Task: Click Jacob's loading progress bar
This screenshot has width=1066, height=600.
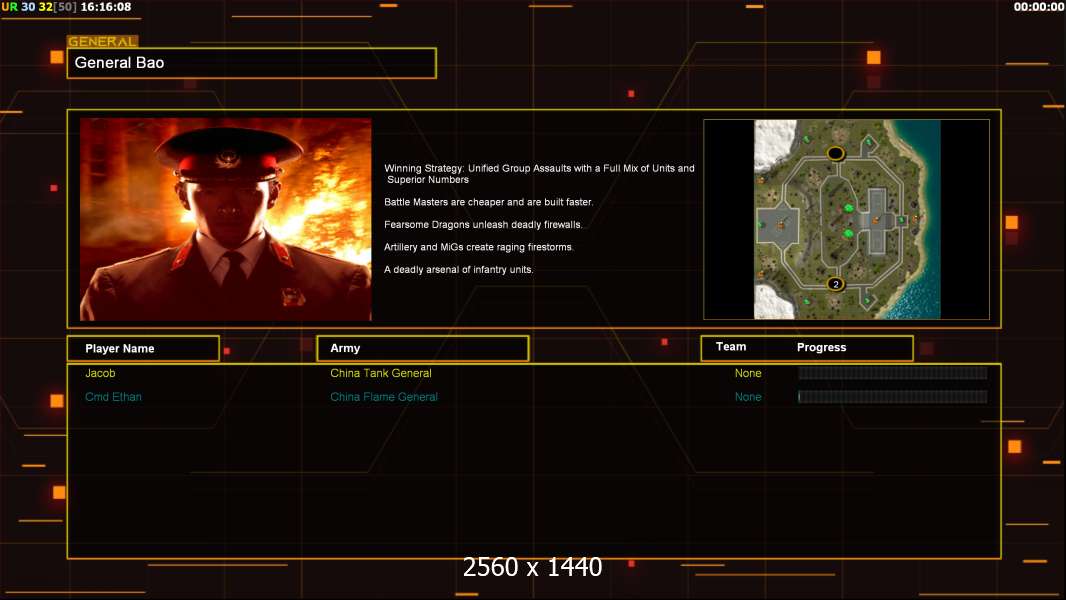Action: tap(893, 373)
